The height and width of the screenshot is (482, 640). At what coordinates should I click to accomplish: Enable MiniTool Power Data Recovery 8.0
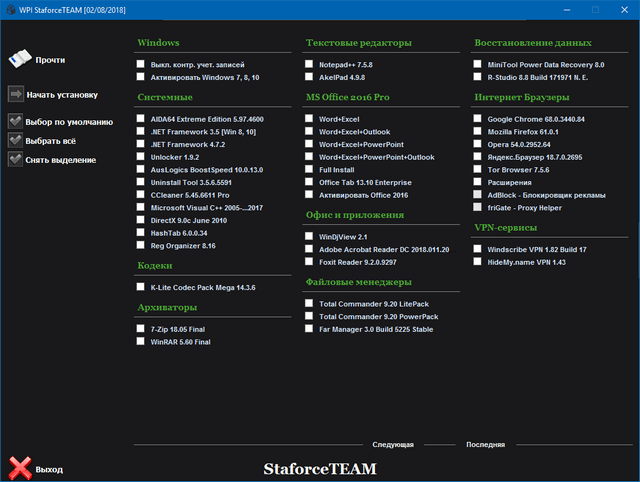click(x=477, y=64)
